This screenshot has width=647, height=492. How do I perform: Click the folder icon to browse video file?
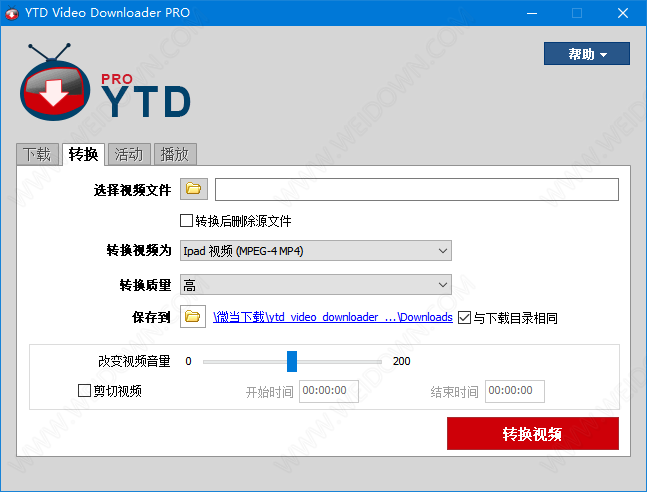[193, 189]
